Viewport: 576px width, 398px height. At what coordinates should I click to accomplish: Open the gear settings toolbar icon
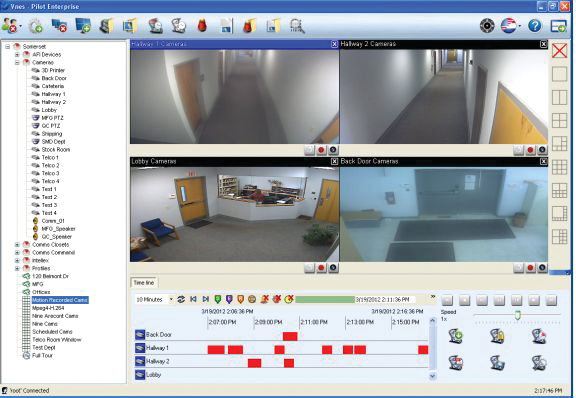(36, 26)
